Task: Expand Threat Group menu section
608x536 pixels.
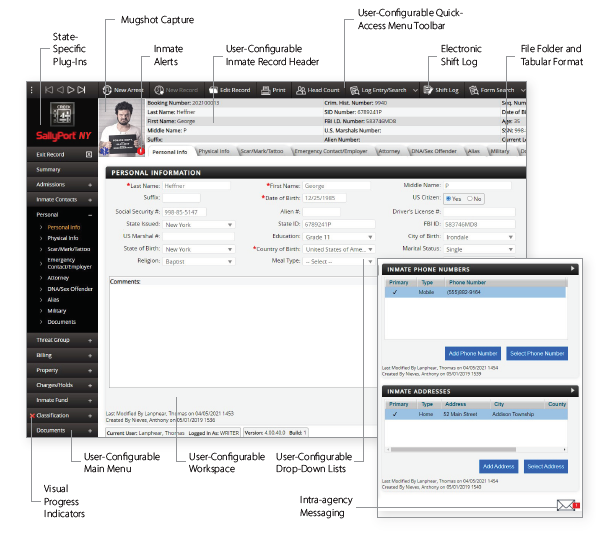Action: click(x=90, y=341)
